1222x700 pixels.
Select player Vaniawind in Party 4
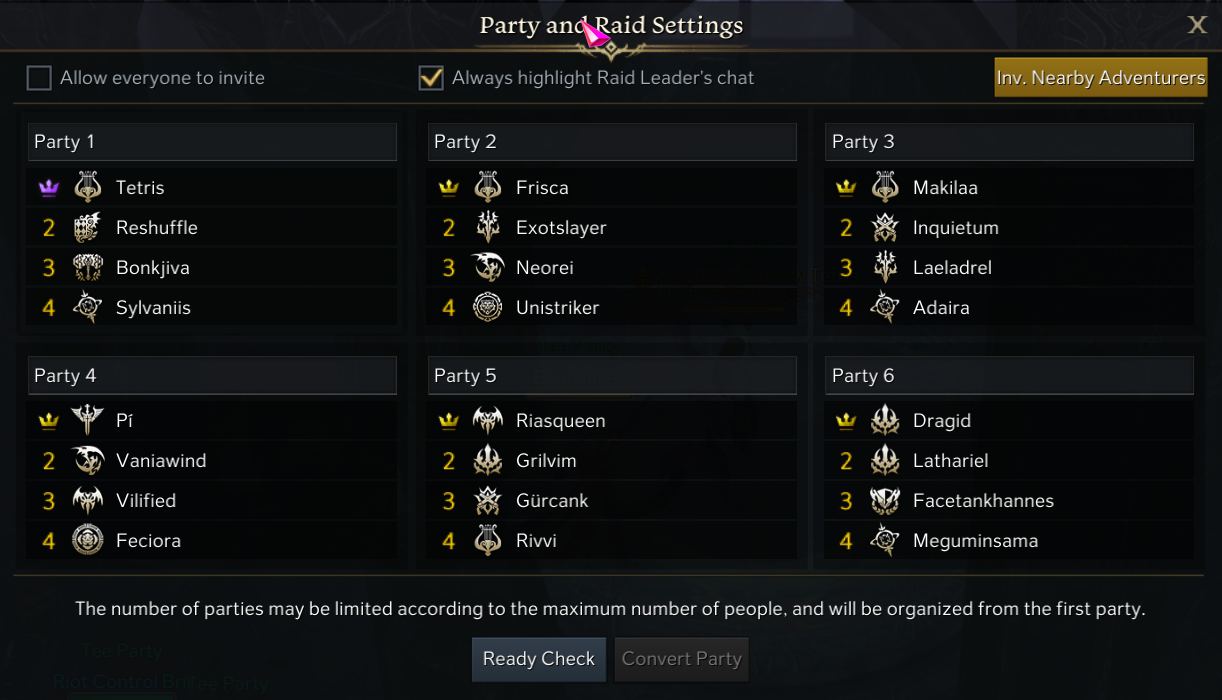coord(161,461)
